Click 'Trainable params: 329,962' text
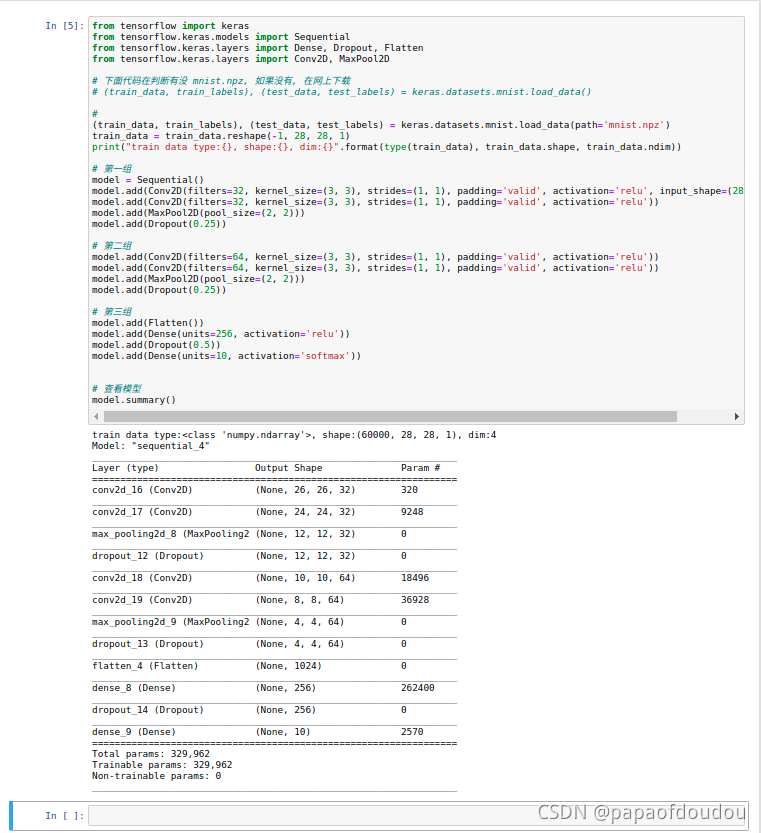761x833 pixels. pos(162,765)
